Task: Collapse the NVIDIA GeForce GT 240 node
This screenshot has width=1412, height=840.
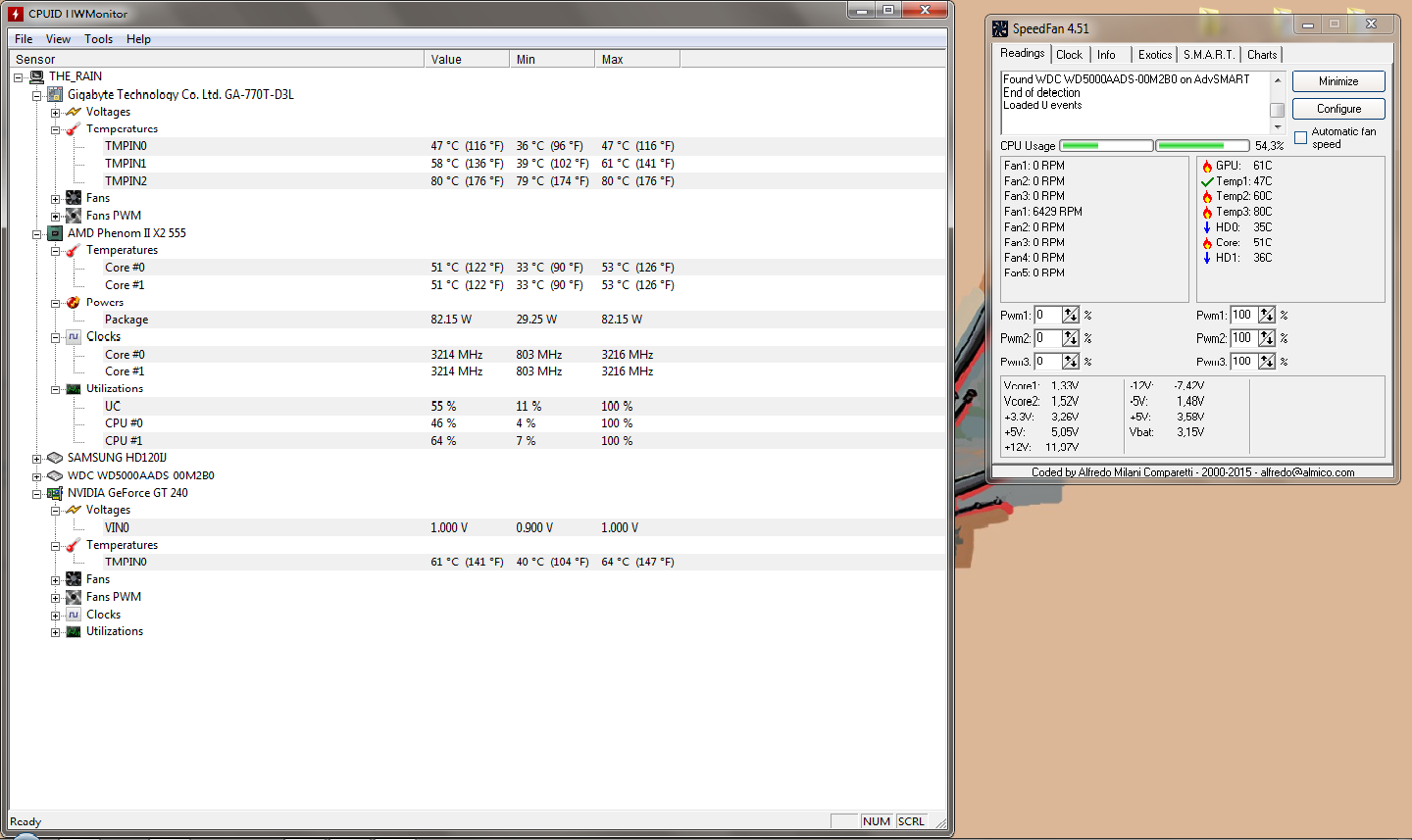Action: click(x=36, y=494)
